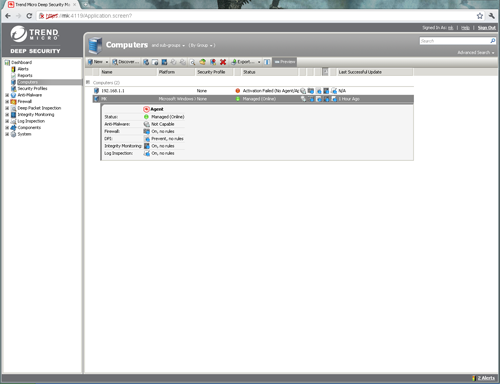Click Integrity Monitoring icon in MK row
The width and height of the screenshot is (500, 384).
pos(326,99)
